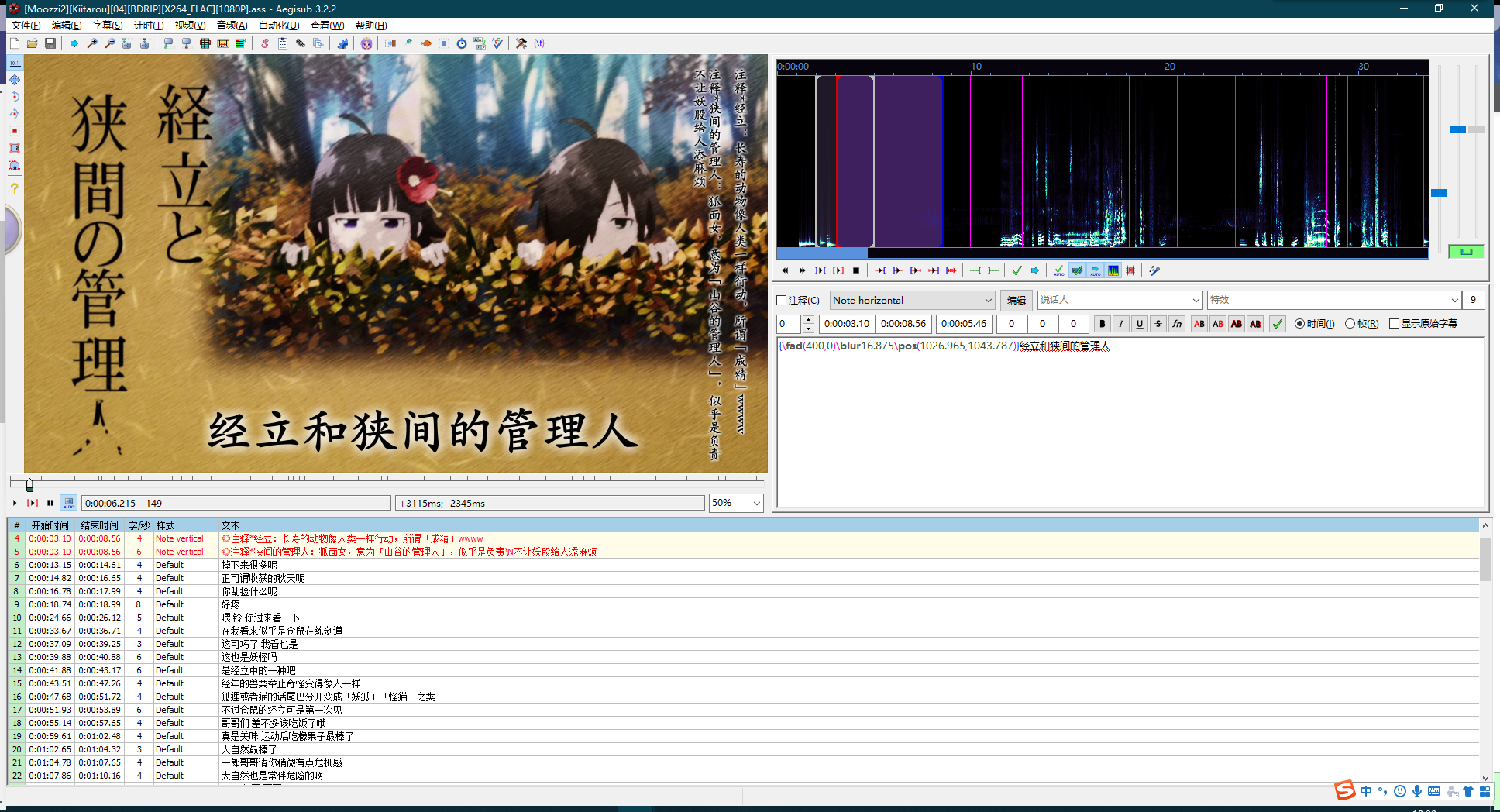Select Rotate on Z axis visual tool

click(x=15, y=97)
